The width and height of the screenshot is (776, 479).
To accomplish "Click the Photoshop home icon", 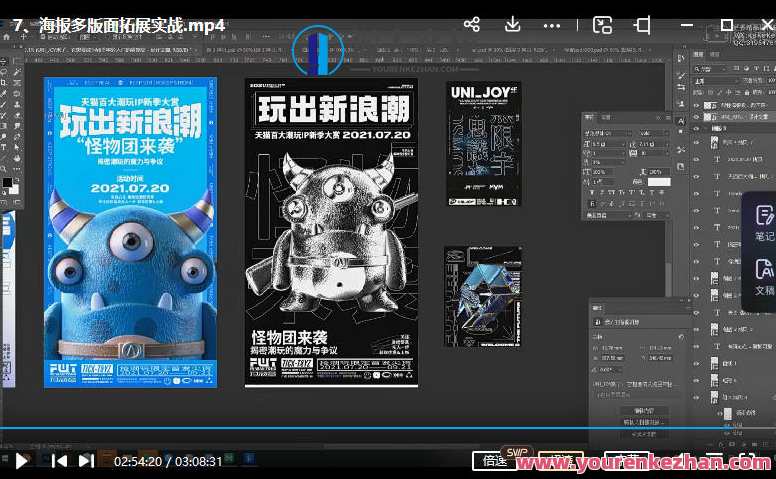I will pyautogui.click(x=6, y=37).
